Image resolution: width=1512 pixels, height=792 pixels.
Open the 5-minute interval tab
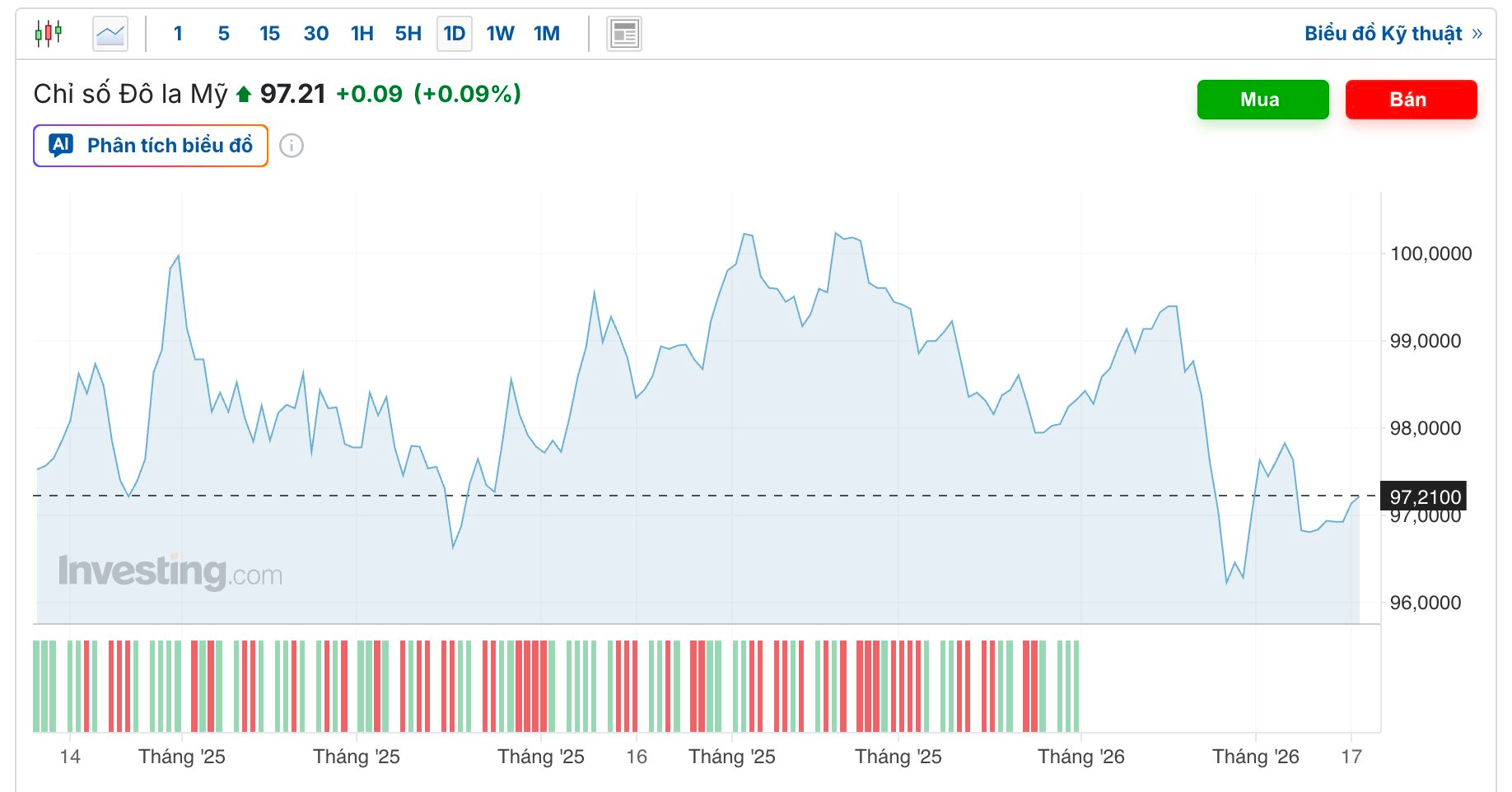[222, 33]
